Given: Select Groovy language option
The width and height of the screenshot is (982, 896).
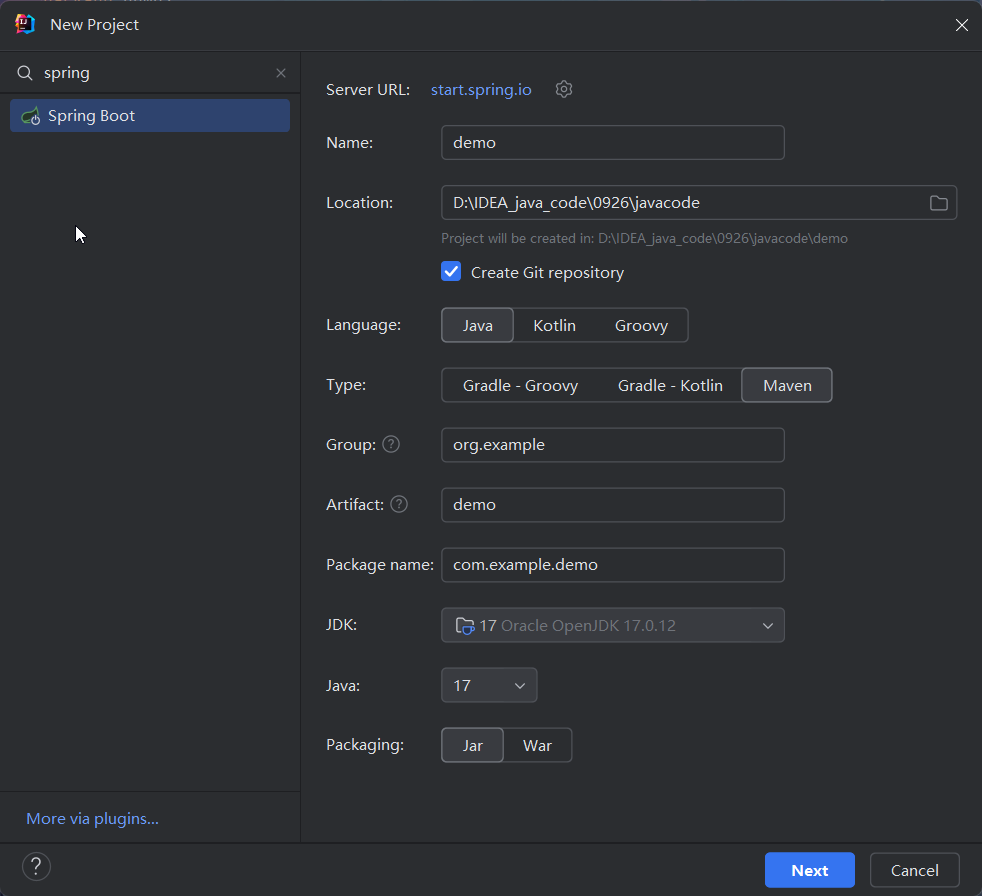Looking at the screenshot, I should [x=641, y=326].
